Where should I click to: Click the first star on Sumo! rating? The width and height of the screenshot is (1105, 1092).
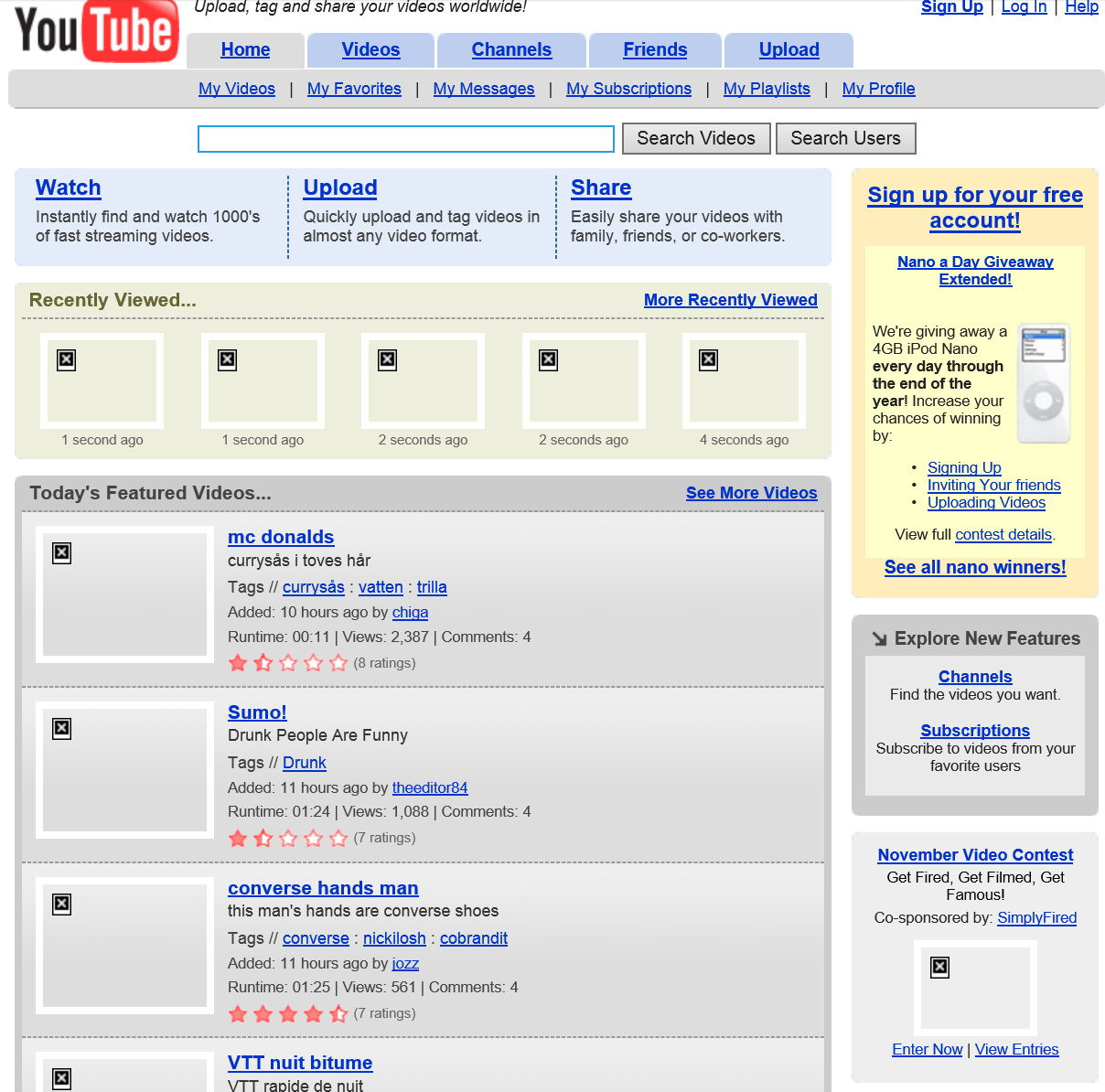tap(238, 838)
